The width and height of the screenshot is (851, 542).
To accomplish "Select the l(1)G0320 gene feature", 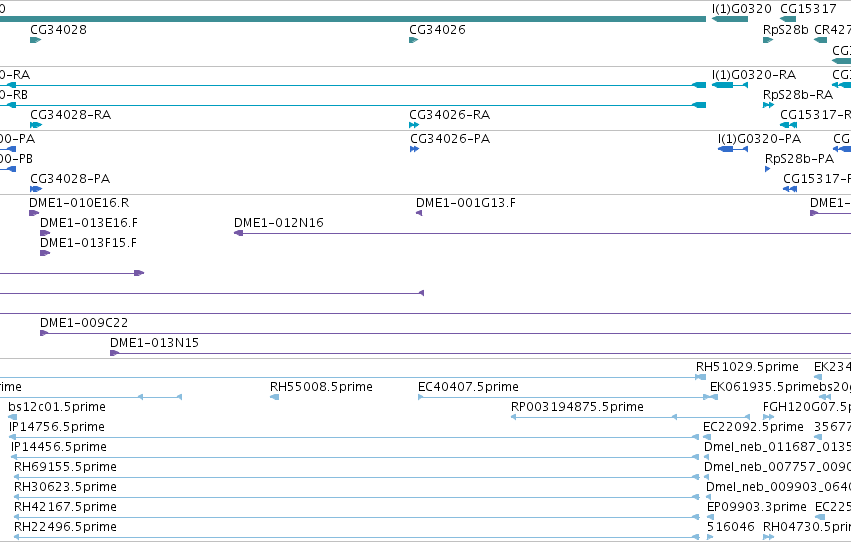I will click(729, 19).
